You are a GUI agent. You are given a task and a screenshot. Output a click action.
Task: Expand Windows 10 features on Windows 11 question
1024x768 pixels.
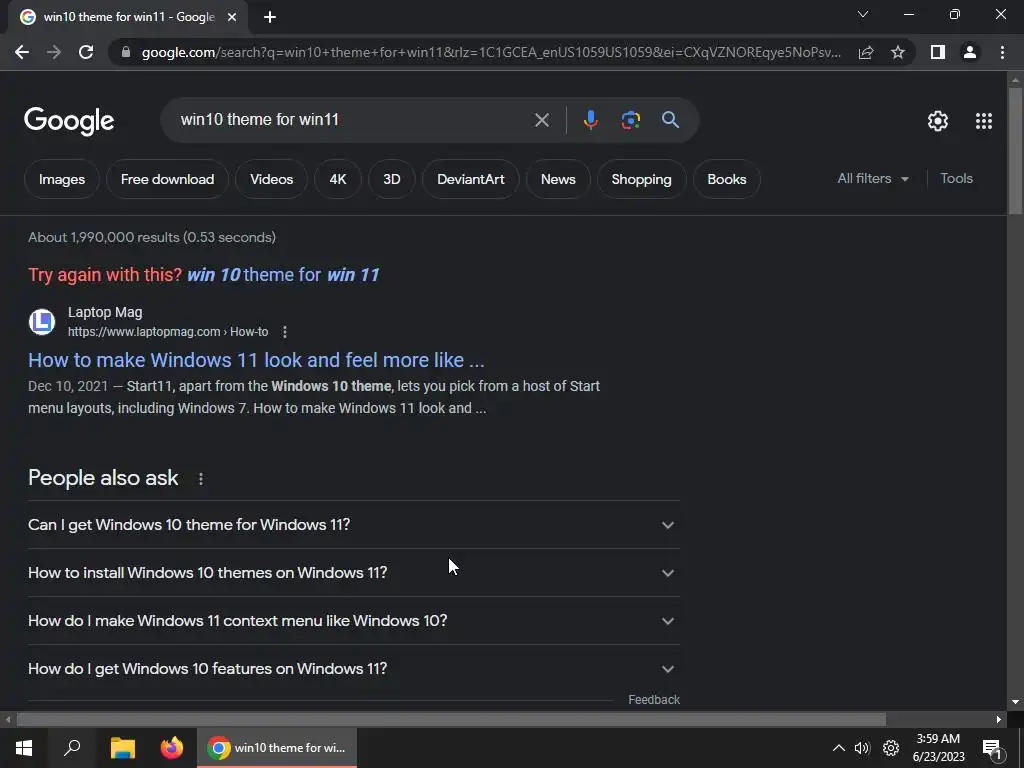click(353, 669)
